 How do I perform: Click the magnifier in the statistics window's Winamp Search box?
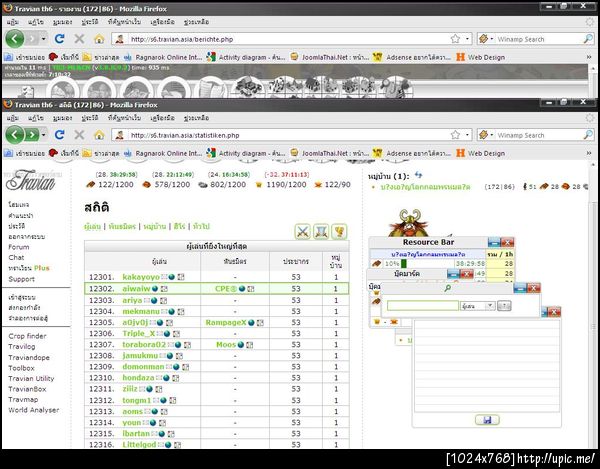click(x=588, y=135)
